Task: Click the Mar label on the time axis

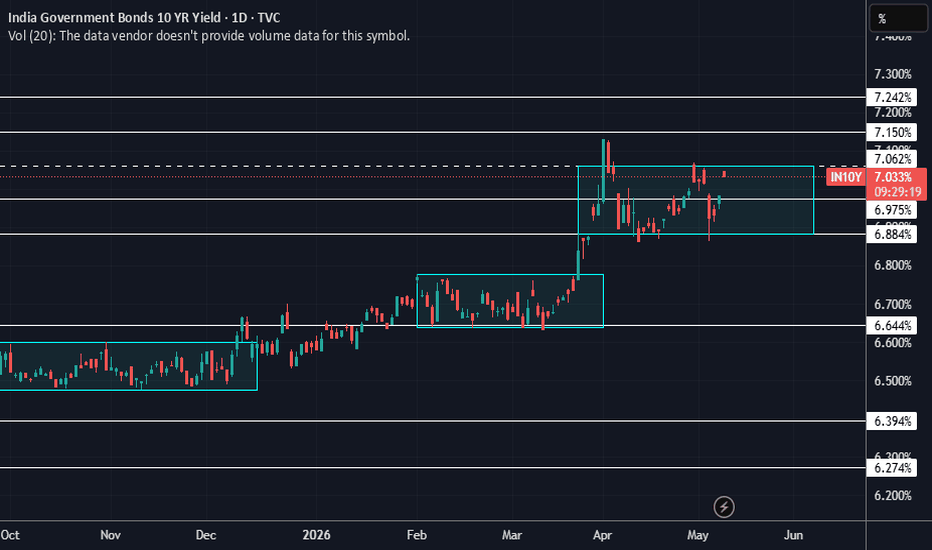Action: coord(512,535)
